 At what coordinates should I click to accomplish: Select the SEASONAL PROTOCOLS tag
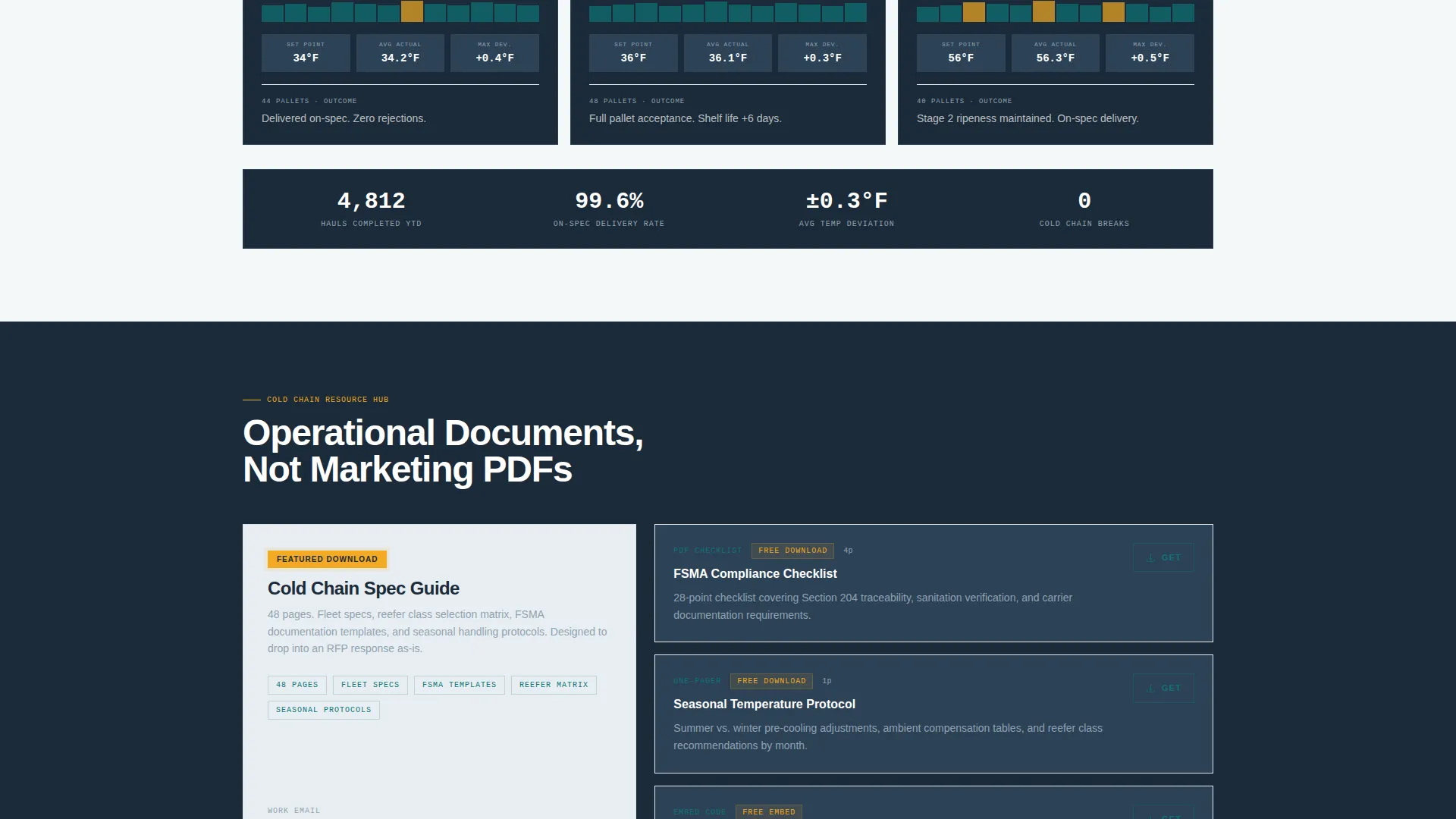click(324, 710)
